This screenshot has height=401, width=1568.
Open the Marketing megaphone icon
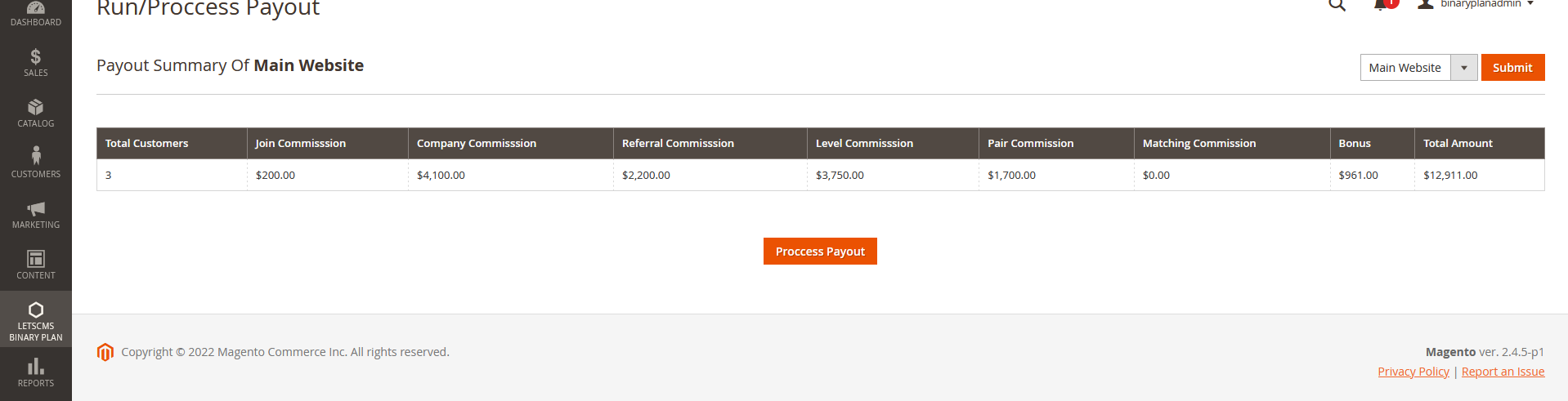click(x=35, y=209)
